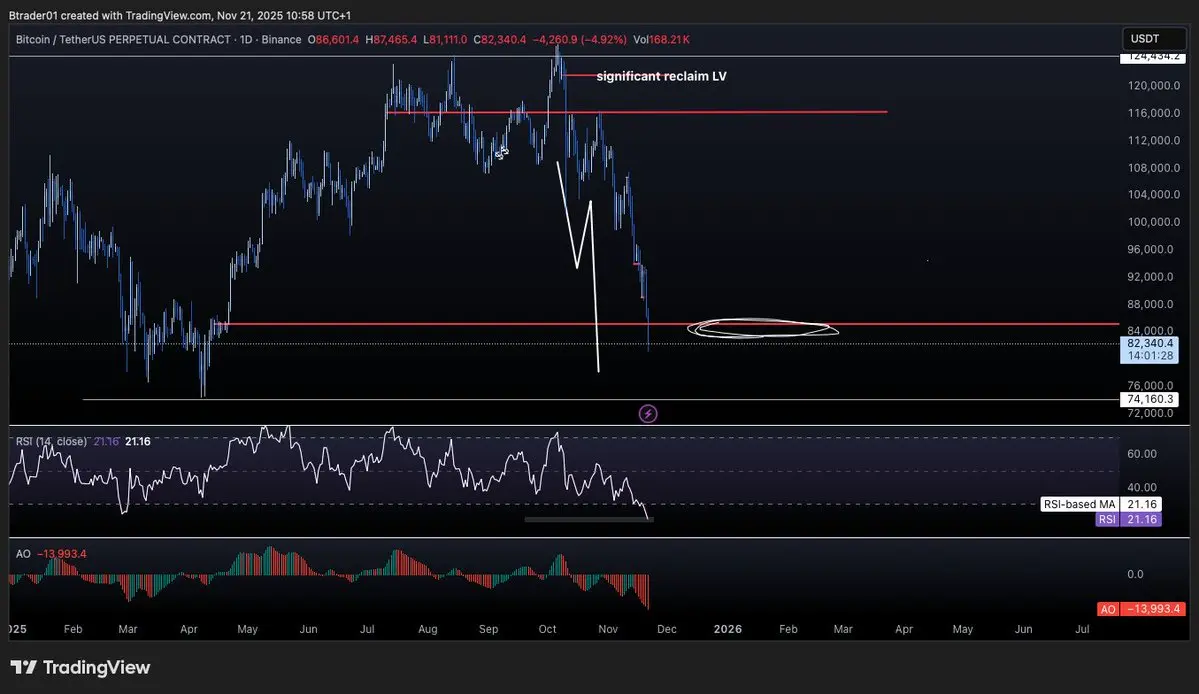The height and width of the screenshot is (694, 1199).
Task: Click the 108,000.0 price scale label
Action: [1154, 167]
